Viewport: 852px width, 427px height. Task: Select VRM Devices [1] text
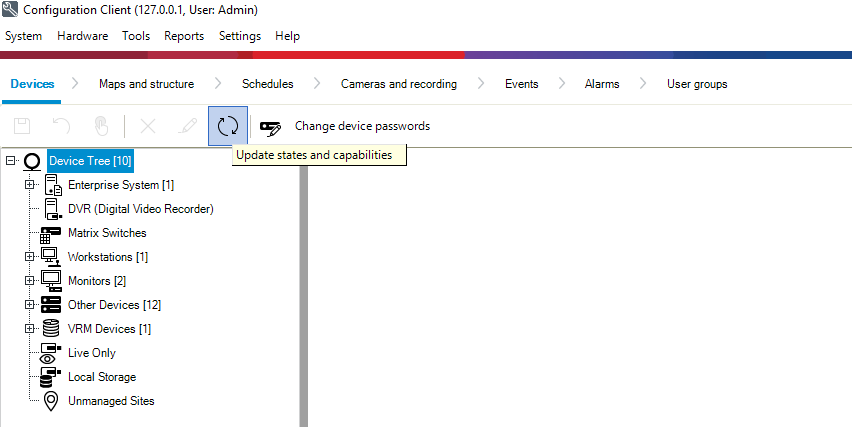(x=109, y=328)
